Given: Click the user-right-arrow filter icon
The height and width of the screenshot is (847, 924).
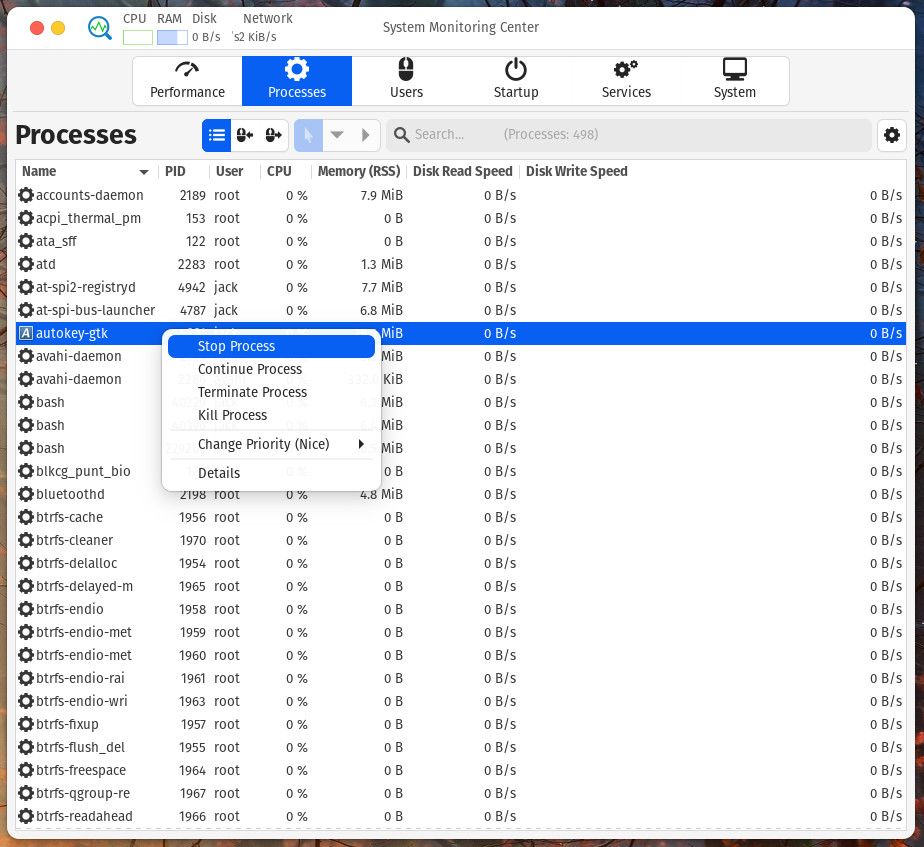Looking at the screenshot, I should [272, 134].
